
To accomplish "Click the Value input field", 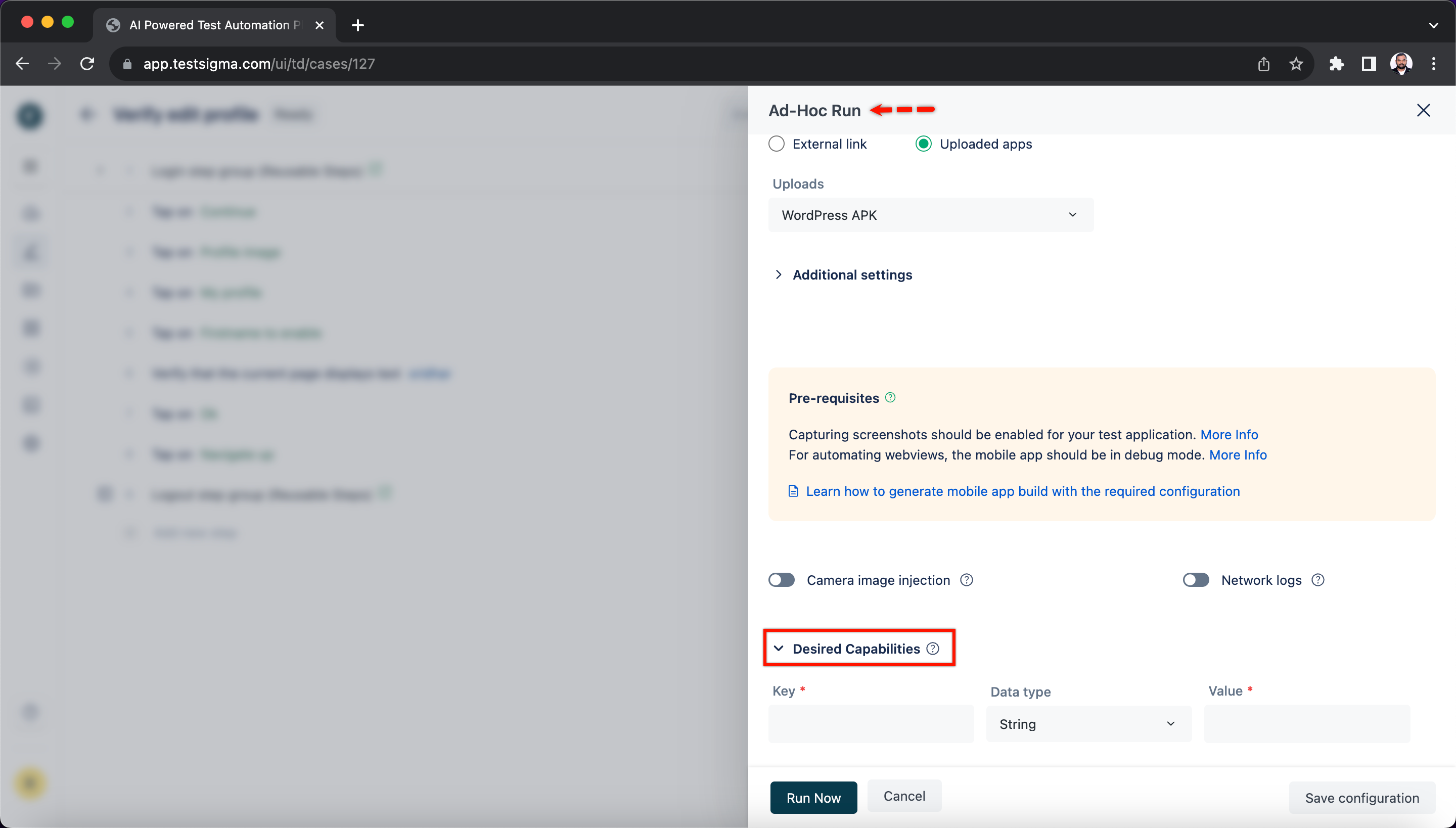I will [x=1306, y=724].
